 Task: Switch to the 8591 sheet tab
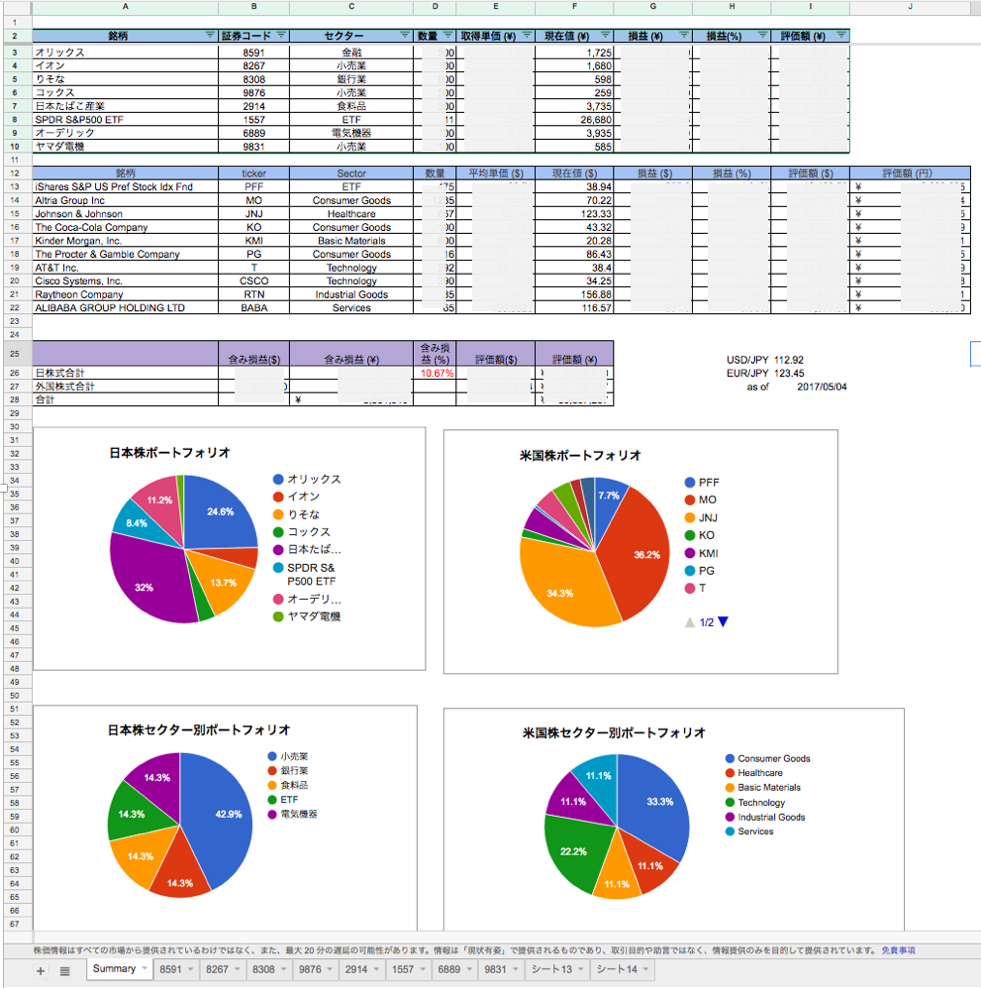(176, 969)
